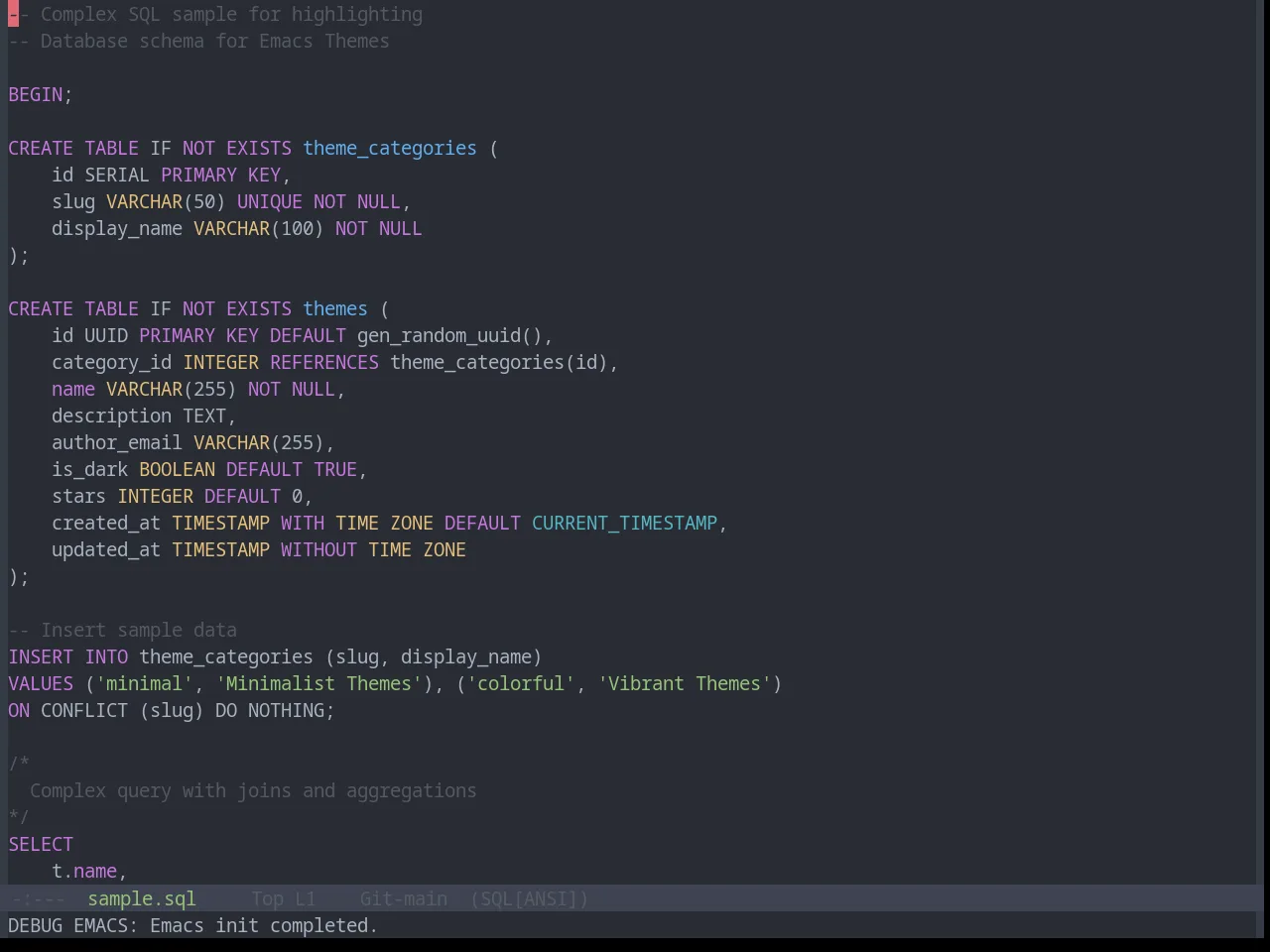Click t.name in the SELECT list
Image resolution: width=1270 pixels, height=952 pixels.
point(84,871)
